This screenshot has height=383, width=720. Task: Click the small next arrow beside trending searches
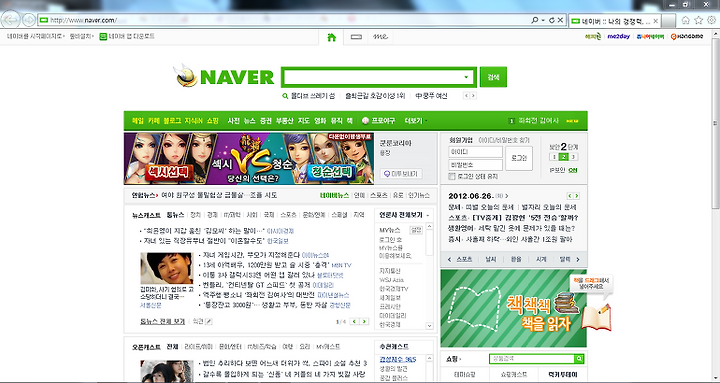click(473, 96)
